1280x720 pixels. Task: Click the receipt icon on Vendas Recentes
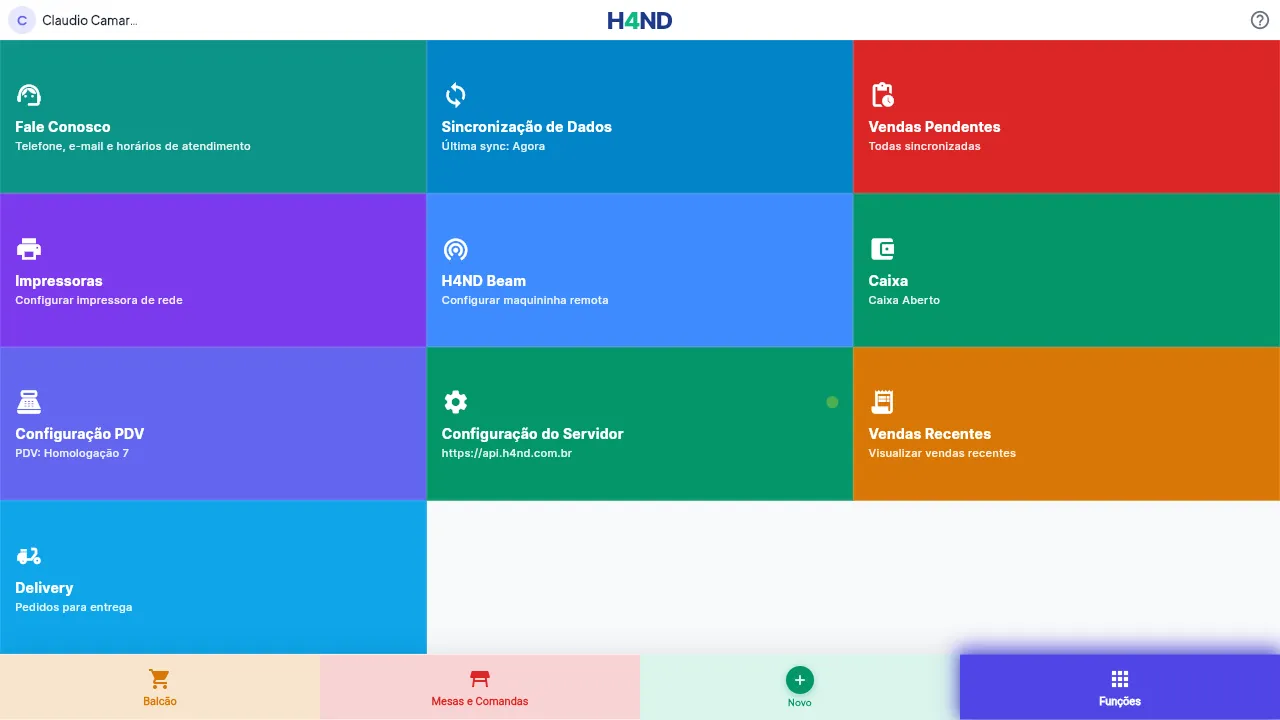pos(882,402)
